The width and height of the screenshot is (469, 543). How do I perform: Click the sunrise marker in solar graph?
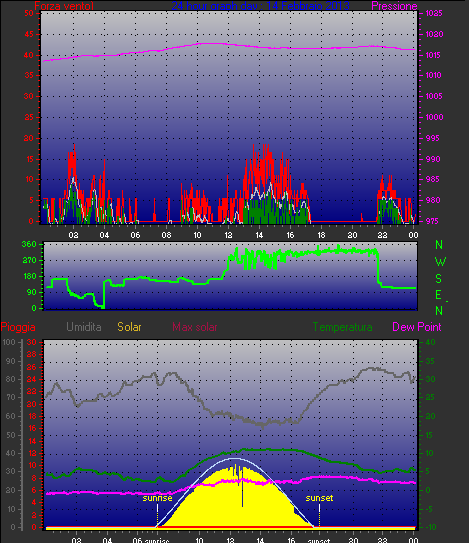(x=157, y=498)
